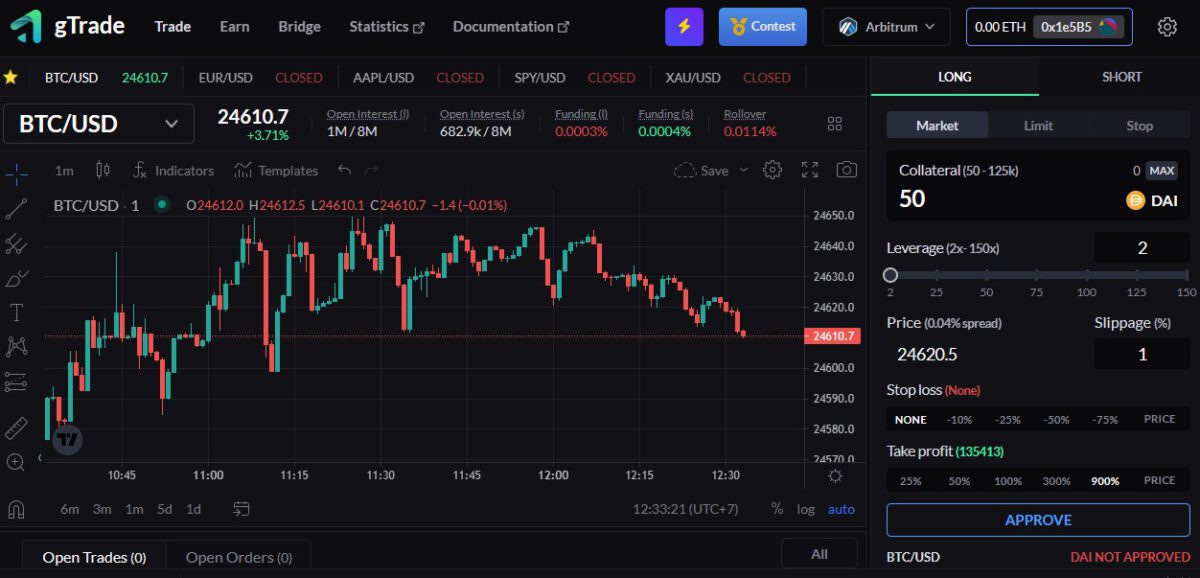Click the APPROVE button
The height and width of the screenshot is (578, 1200).
(x=1037, y=520)
